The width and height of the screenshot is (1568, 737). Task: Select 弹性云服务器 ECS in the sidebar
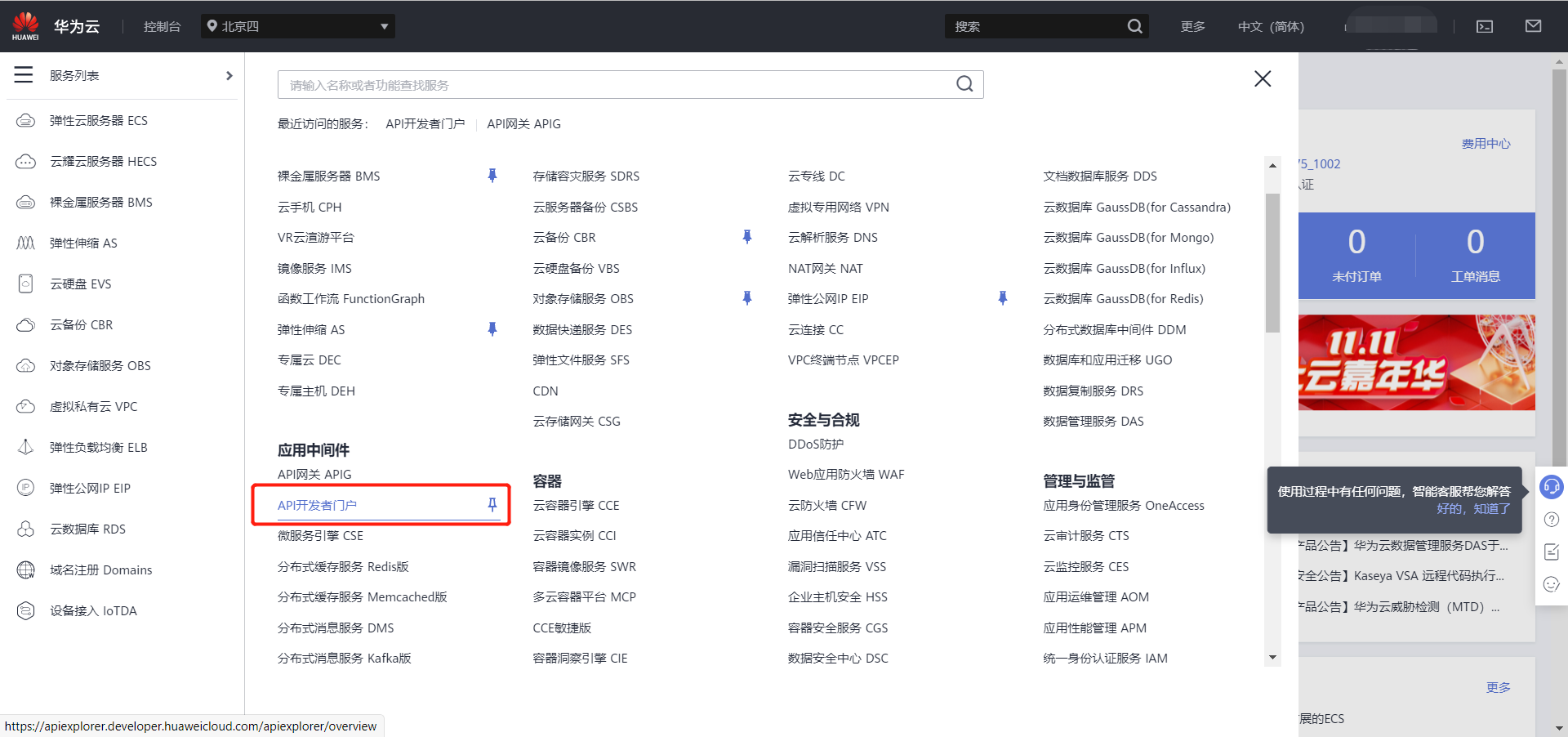tap(99, 121)
